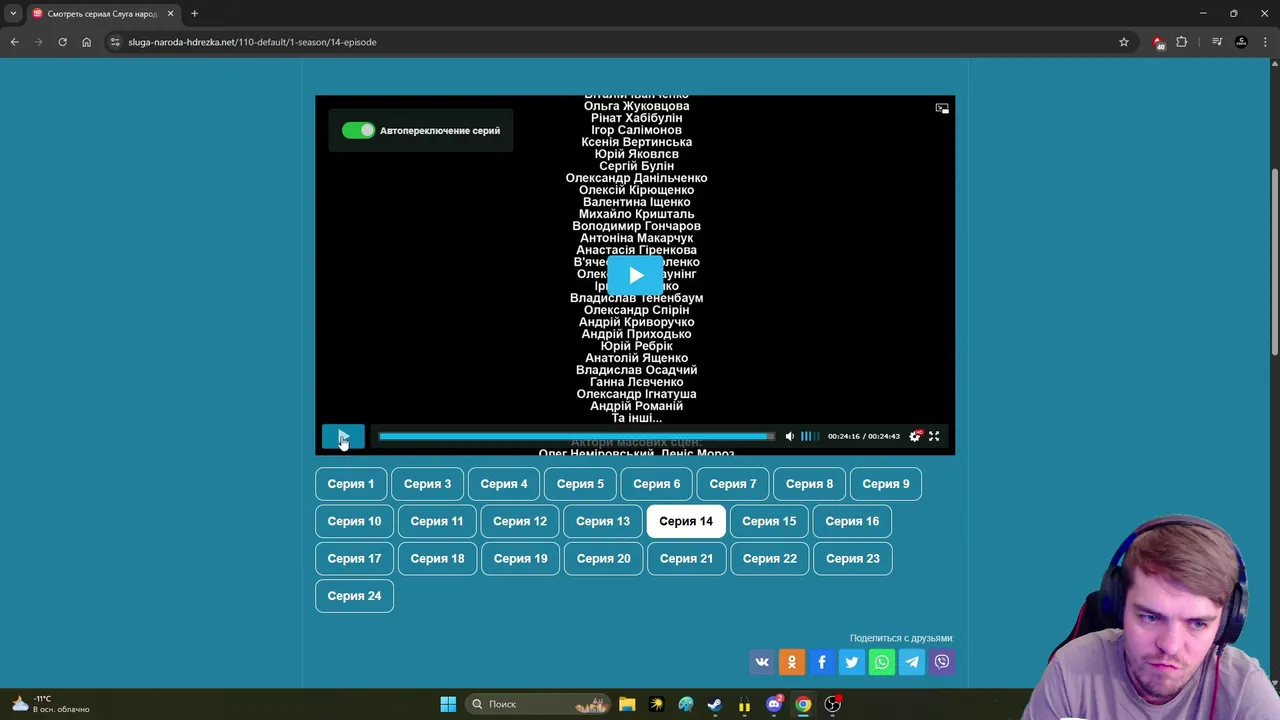The height and width of the screenshot is (720, 1280).
Task: Select Серия 20
Action: [603, 558]
